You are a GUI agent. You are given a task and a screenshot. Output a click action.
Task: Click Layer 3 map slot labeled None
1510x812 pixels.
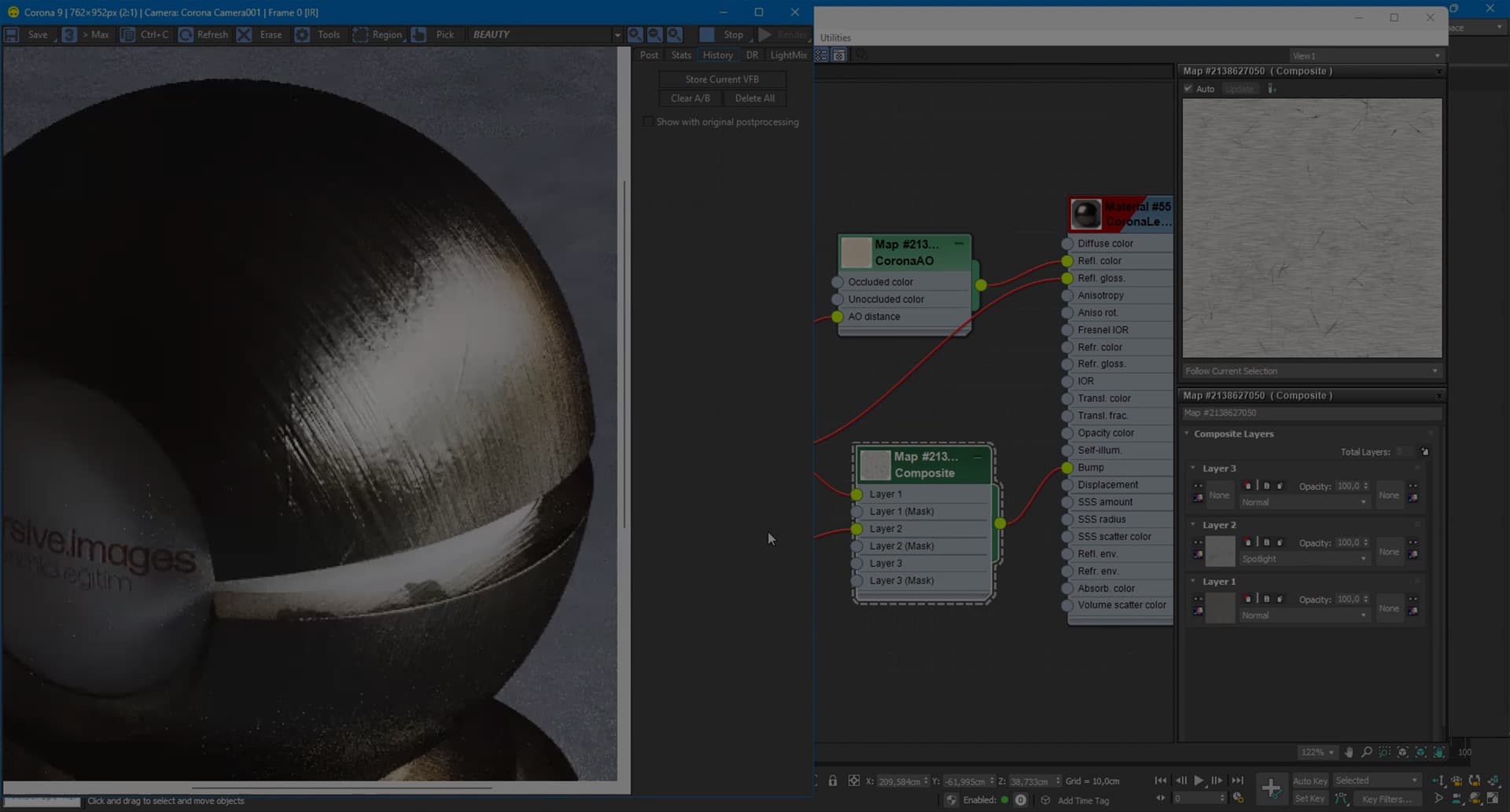click(x=1219, y=495)
